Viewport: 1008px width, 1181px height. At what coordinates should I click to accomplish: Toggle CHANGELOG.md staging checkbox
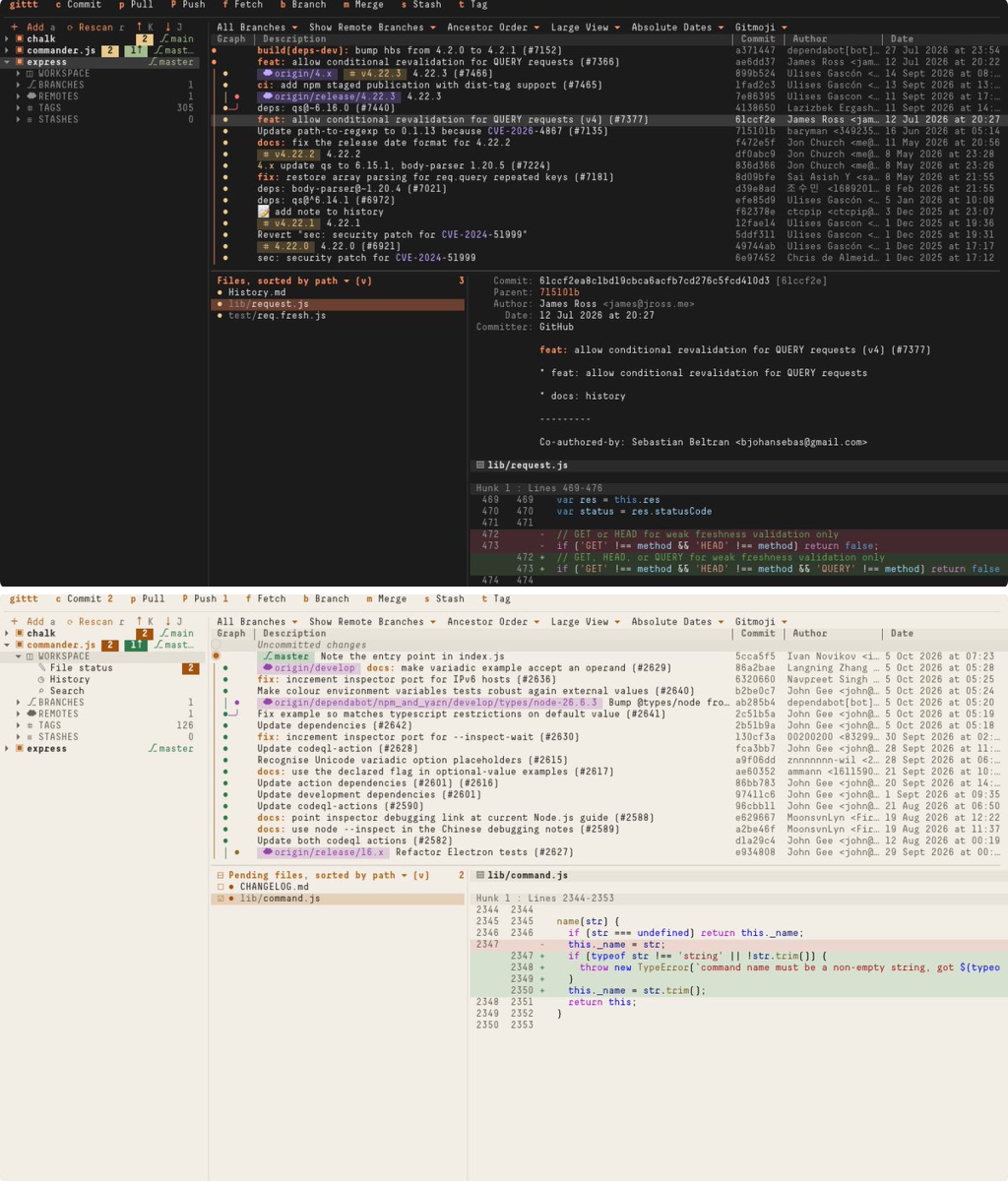click(220, 887)
